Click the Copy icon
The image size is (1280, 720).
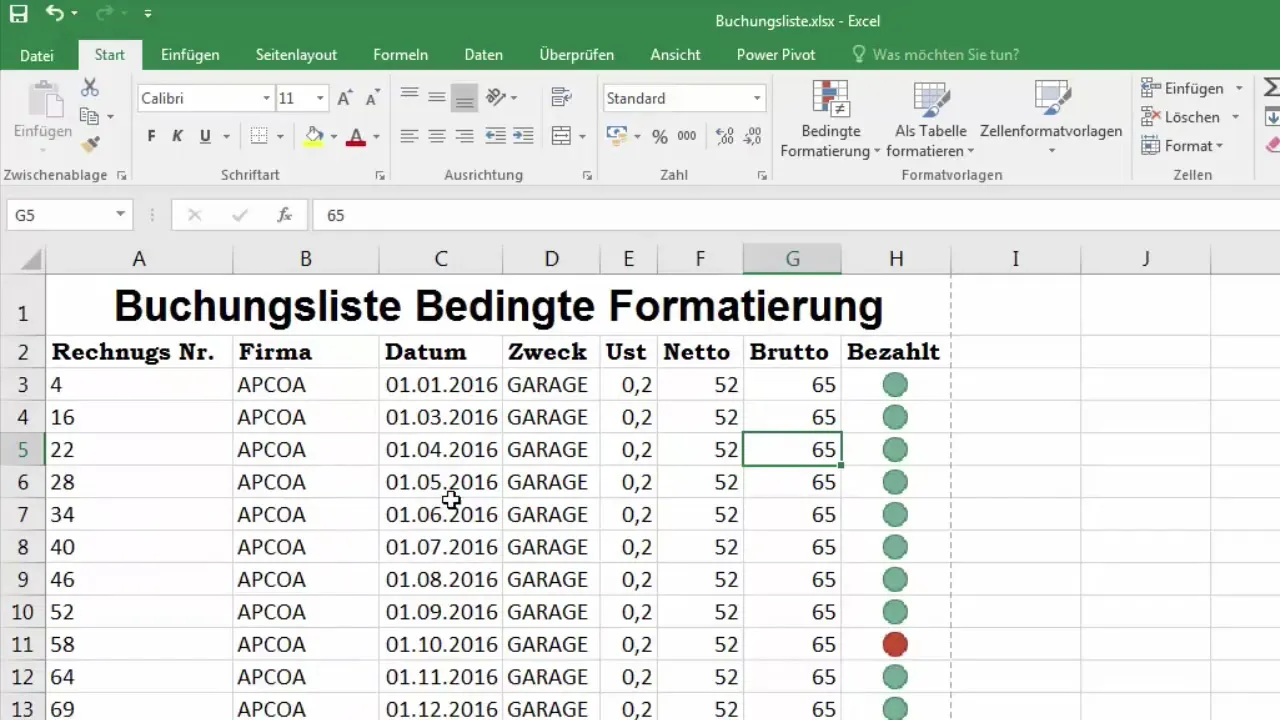pyautogui.click(x=90, y=116)
